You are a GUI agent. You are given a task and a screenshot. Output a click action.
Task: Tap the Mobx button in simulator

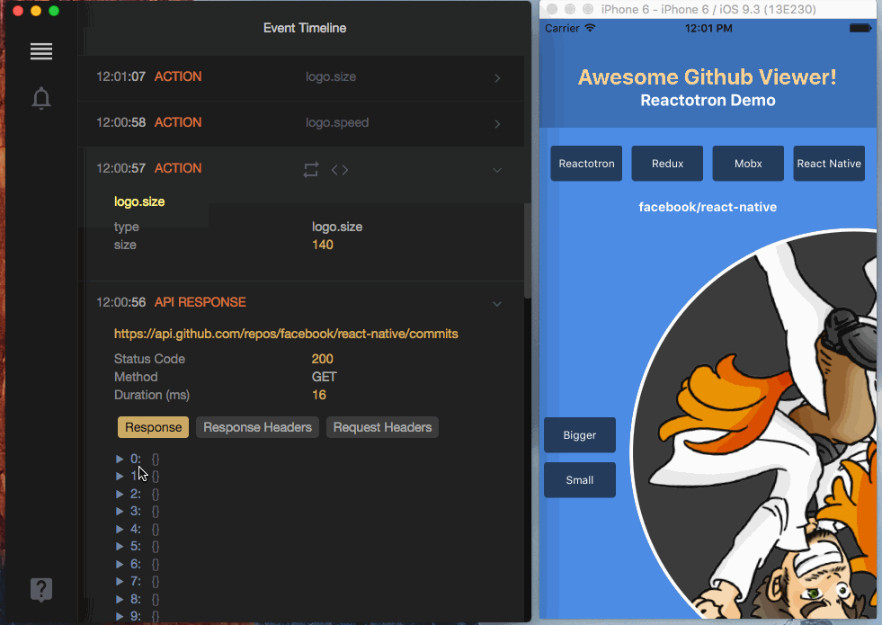pos(748,163)
